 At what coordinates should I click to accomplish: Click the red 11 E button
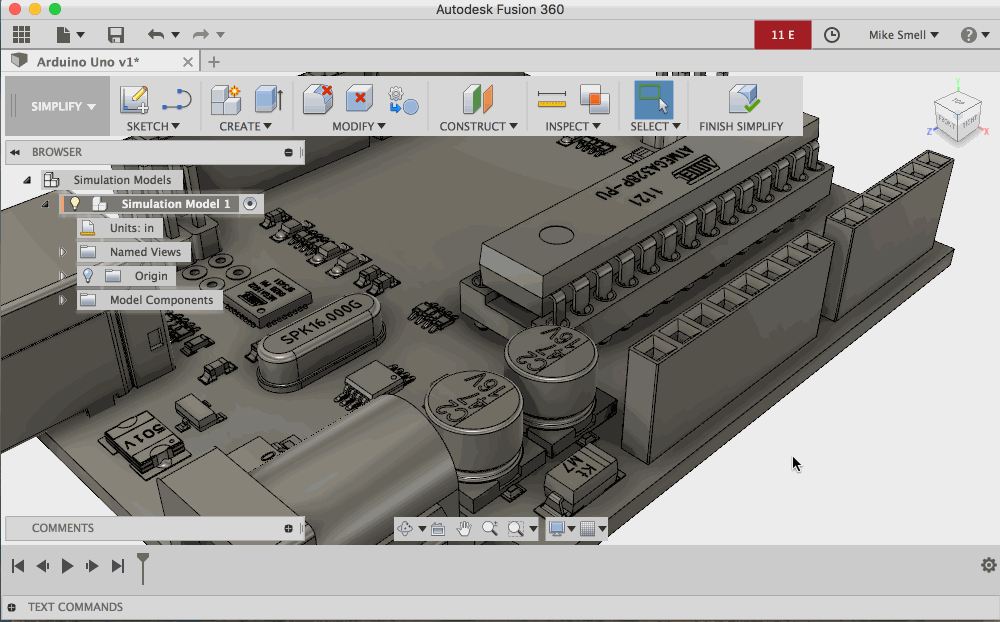(782, 35)
